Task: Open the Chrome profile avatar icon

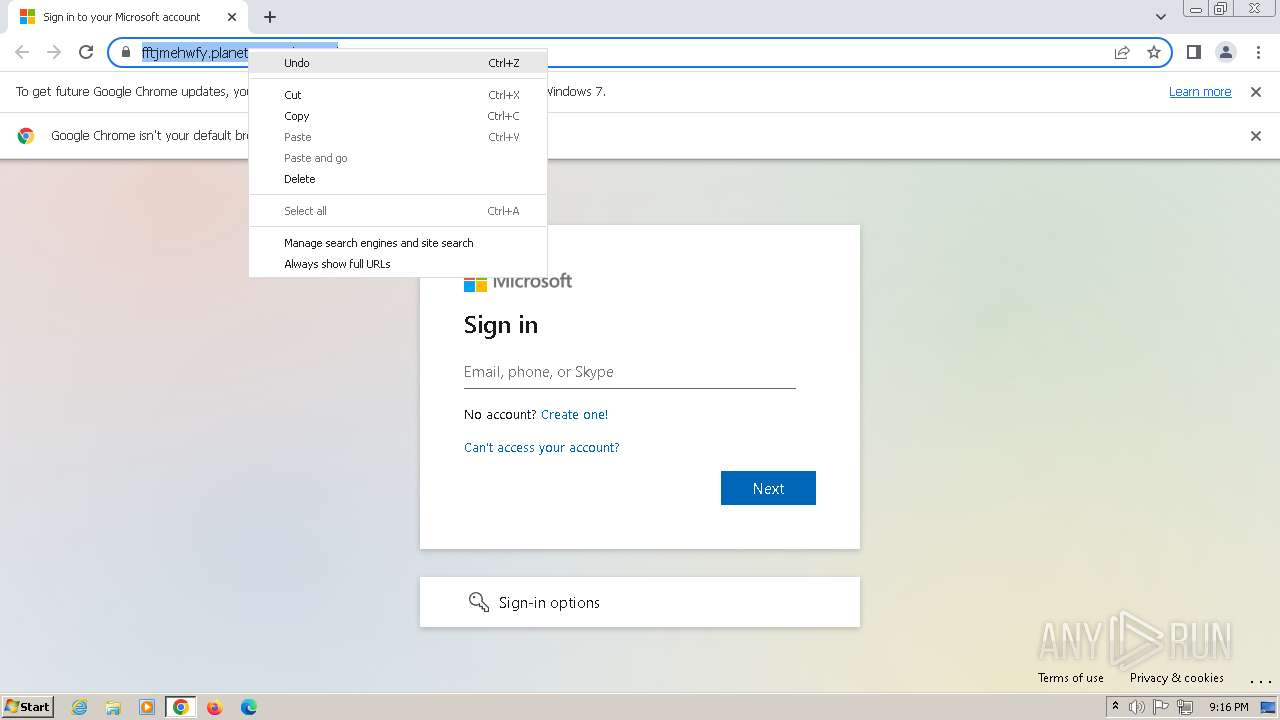Action: point(1225,52)
